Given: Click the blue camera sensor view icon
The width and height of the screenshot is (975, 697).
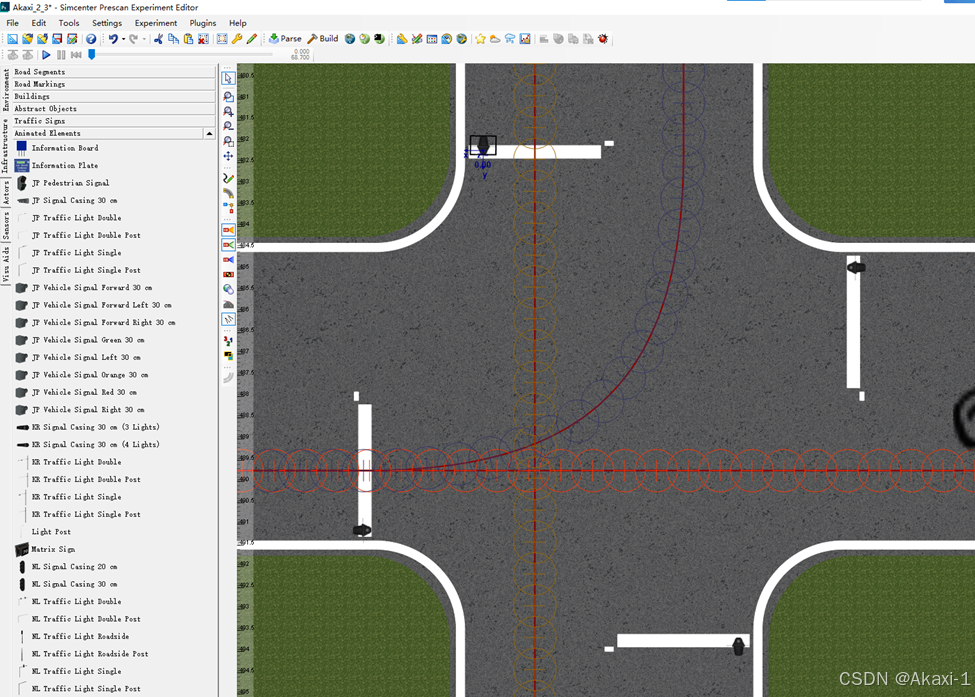Looking at the screenshot, I should [x=228, y=260].
